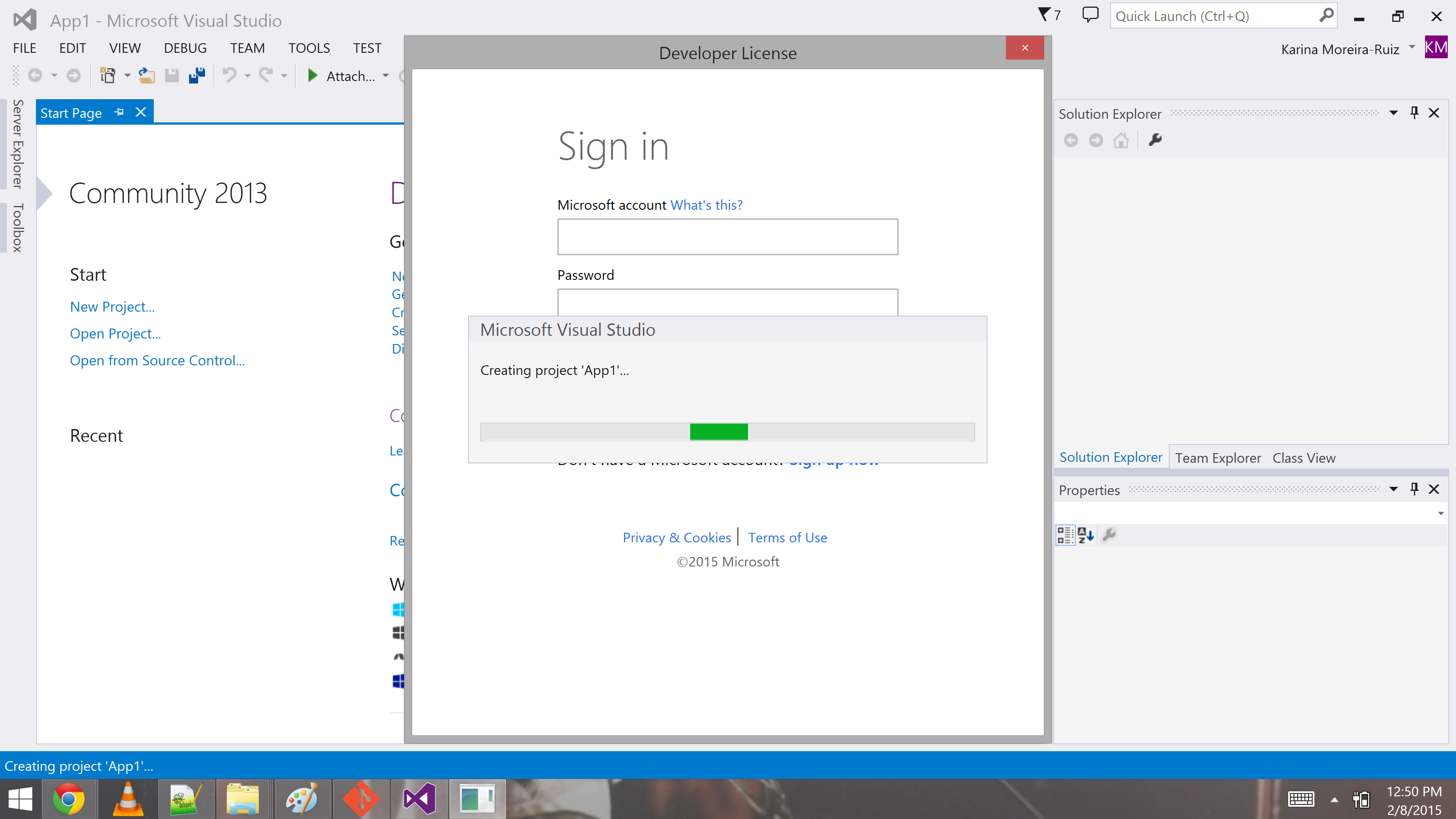Click the Solution Explorer Home icon
1456x819 pixels.
(1121, 140)
